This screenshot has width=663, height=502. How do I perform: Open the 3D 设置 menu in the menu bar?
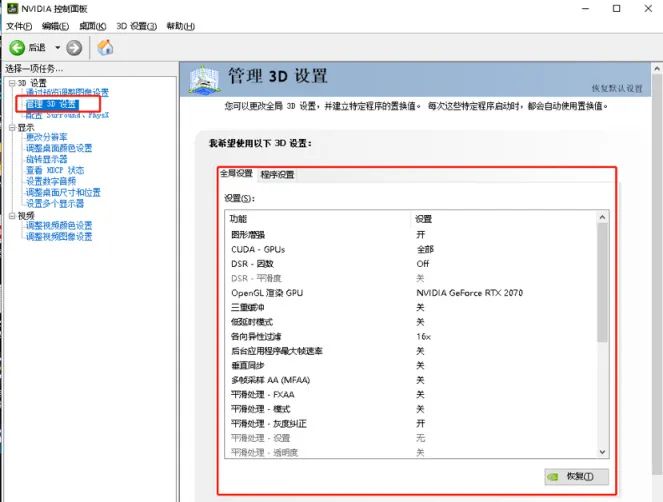[136, 25]
